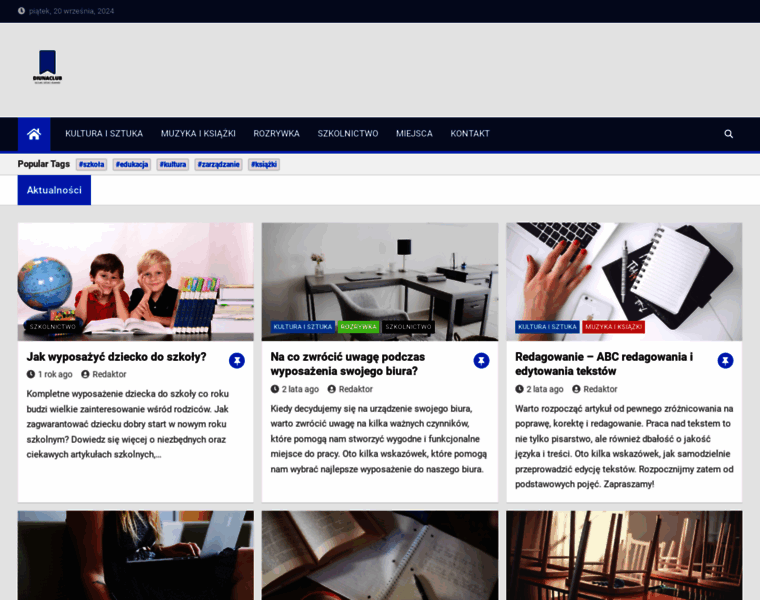The height and width of the screenshot is (600, 760).
Task: Click the home icon in navigation bar
Action: (x=34, y=134)
